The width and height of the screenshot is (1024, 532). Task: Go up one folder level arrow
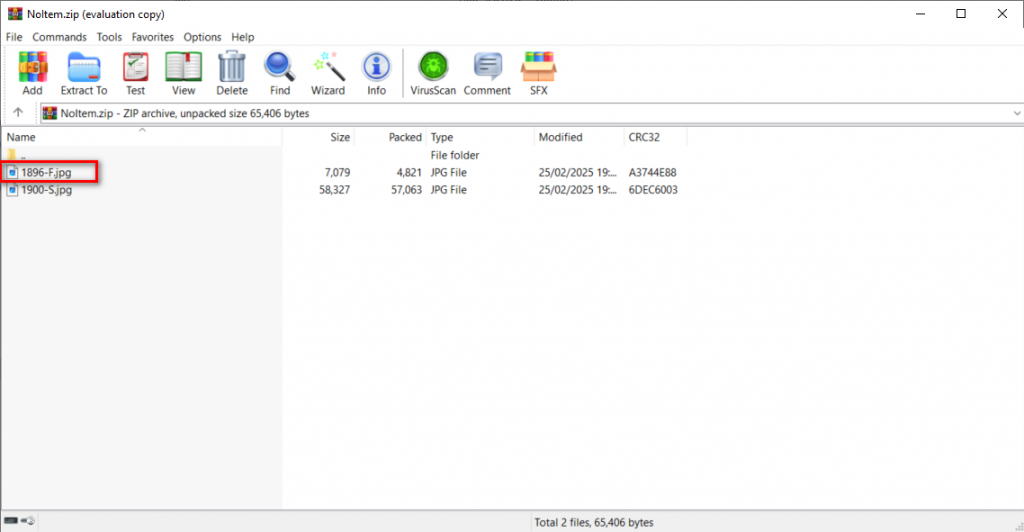(18, 113)
